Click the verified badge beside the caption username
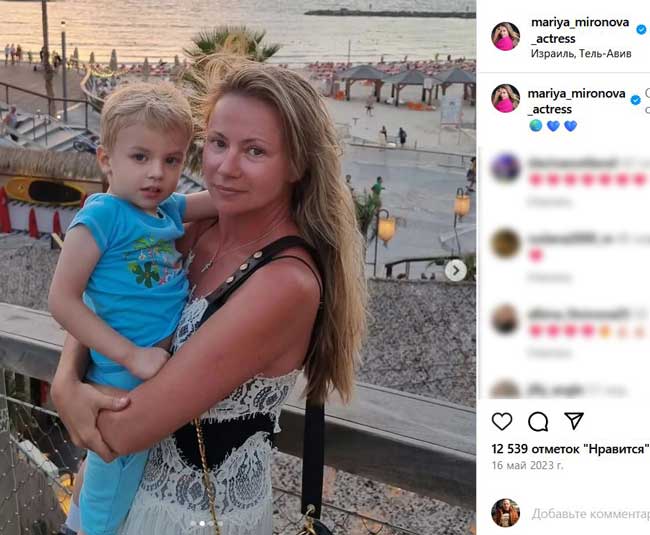The width and height of the screenshot is (650, 535). tap(635, 100)
